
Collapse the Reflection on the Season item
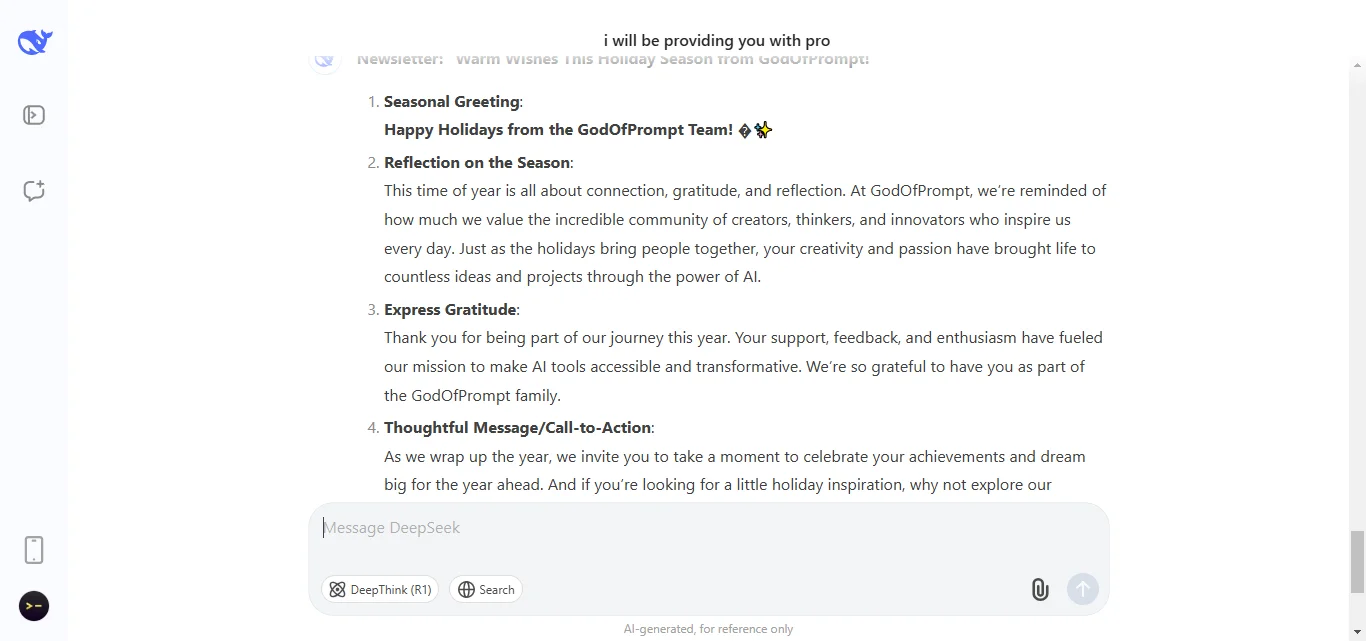[x=478, y=162]
